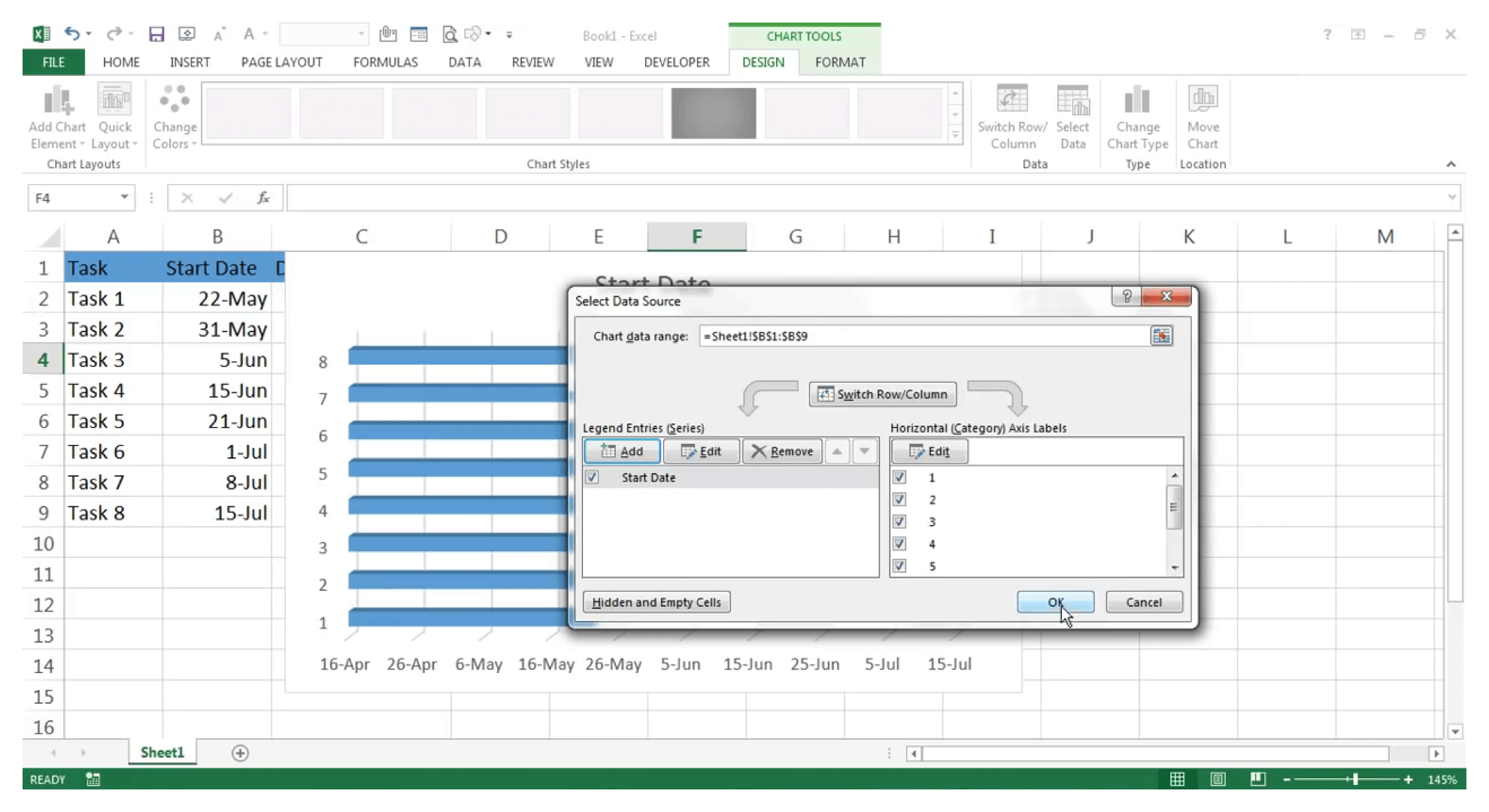Disable checkbox for category axis label 5
This screenshot has width=1489, height=812.
tap(899, 565)
